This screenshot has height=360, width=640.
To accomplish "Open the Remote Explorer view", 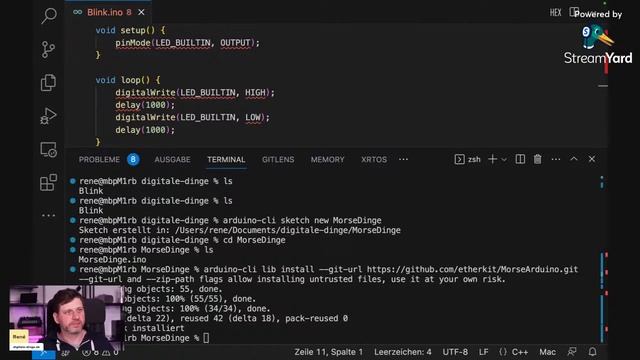I will [48, 149].
